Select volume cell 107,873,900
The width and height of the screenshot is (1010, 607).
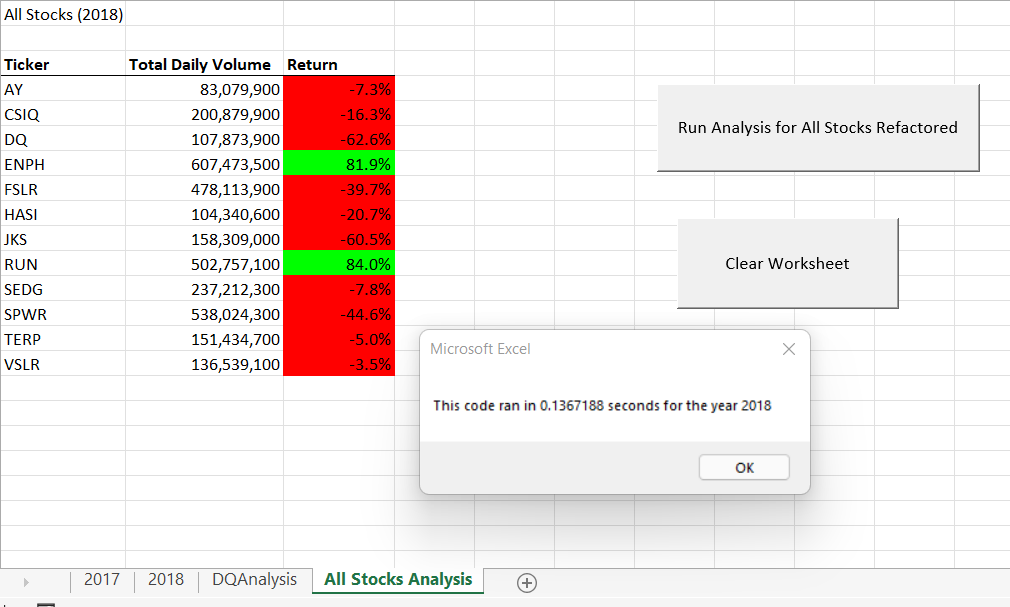[x=204, y=139]
